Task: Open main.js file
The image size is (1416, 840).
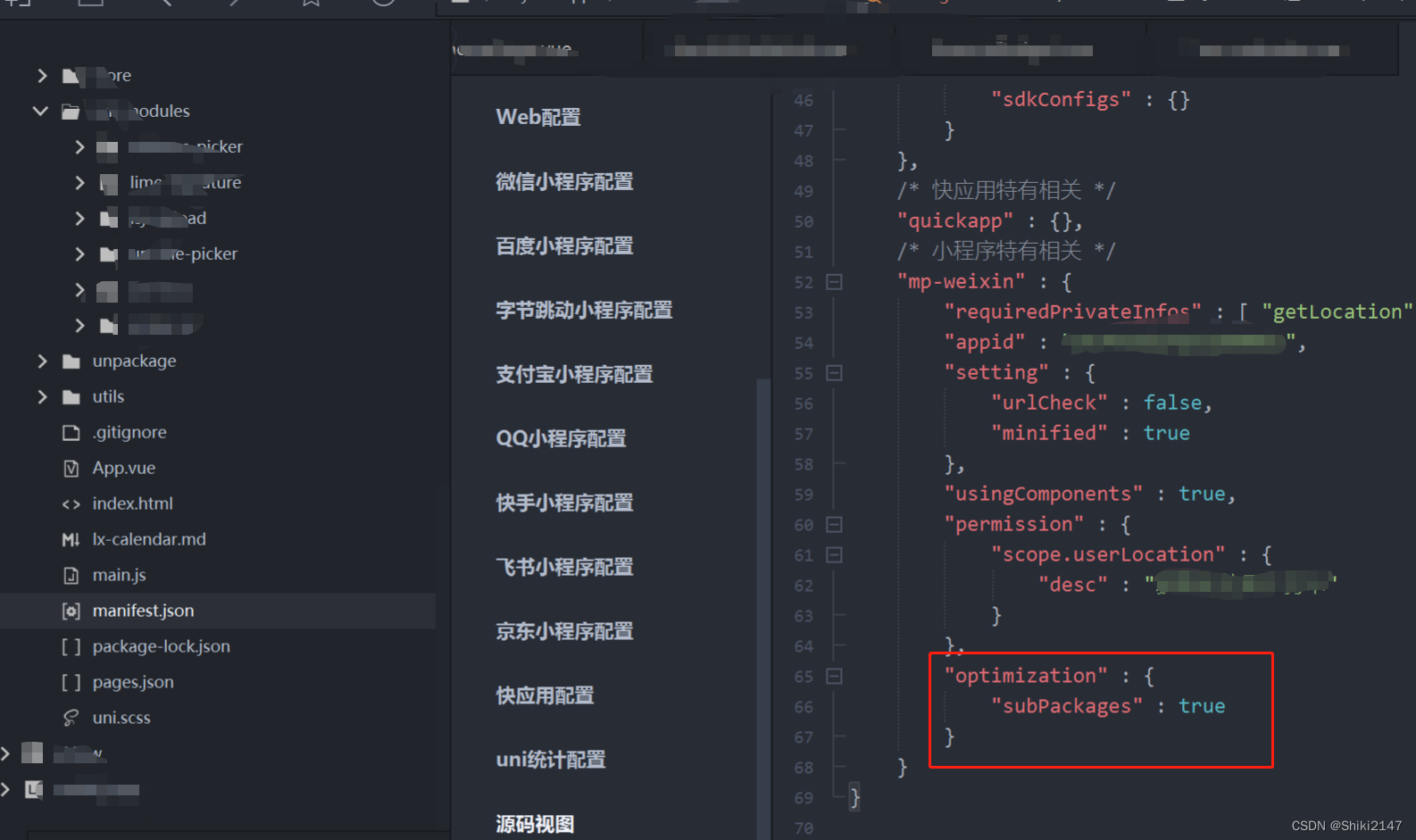Action: 120,575
